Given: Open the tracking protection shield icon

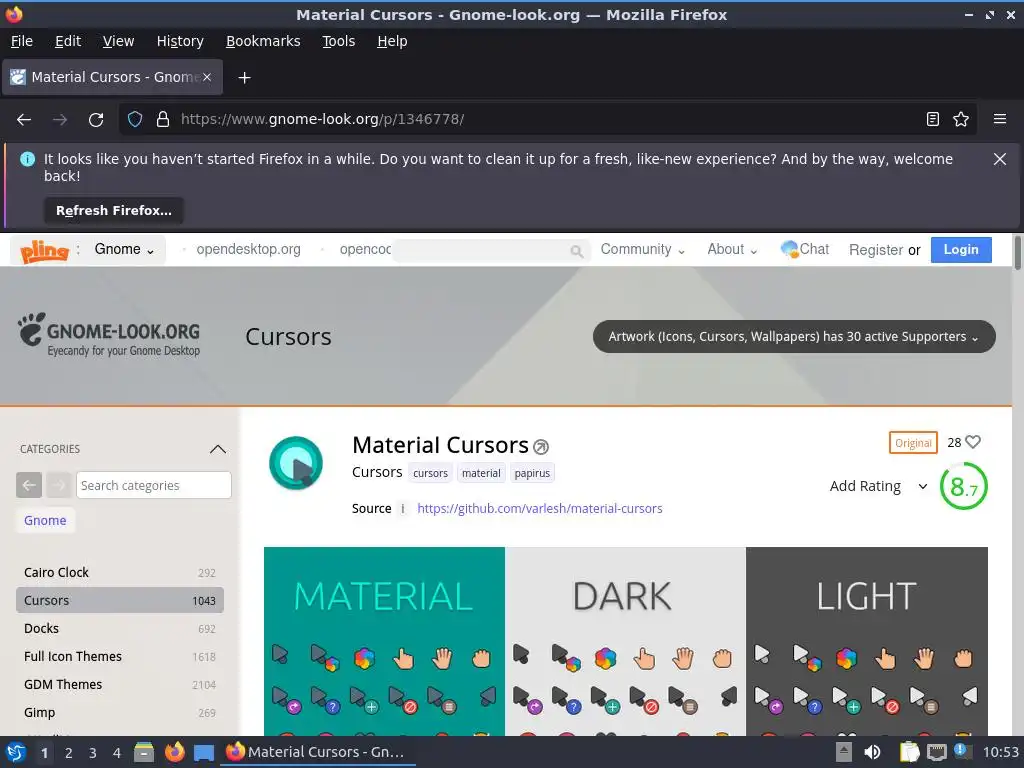Looking at the screenshot, I should coord(135,120).
